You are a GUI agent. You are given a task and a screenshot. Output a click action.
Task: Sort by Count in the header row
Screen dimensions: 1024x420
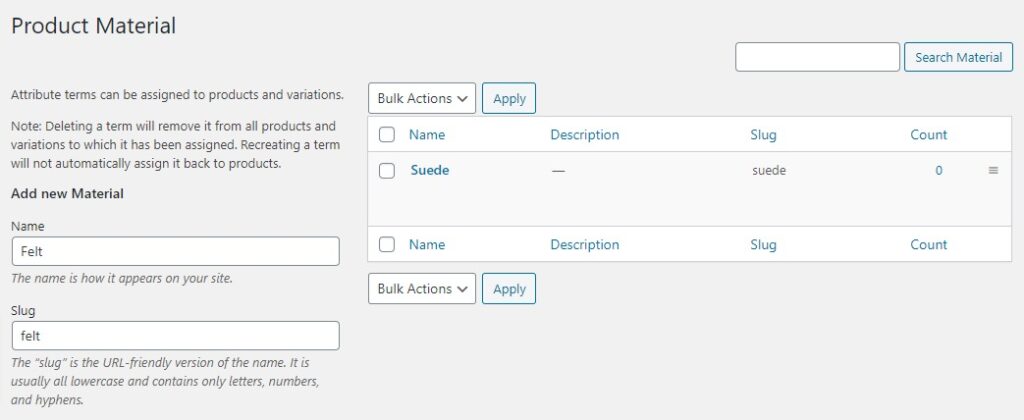928,135
